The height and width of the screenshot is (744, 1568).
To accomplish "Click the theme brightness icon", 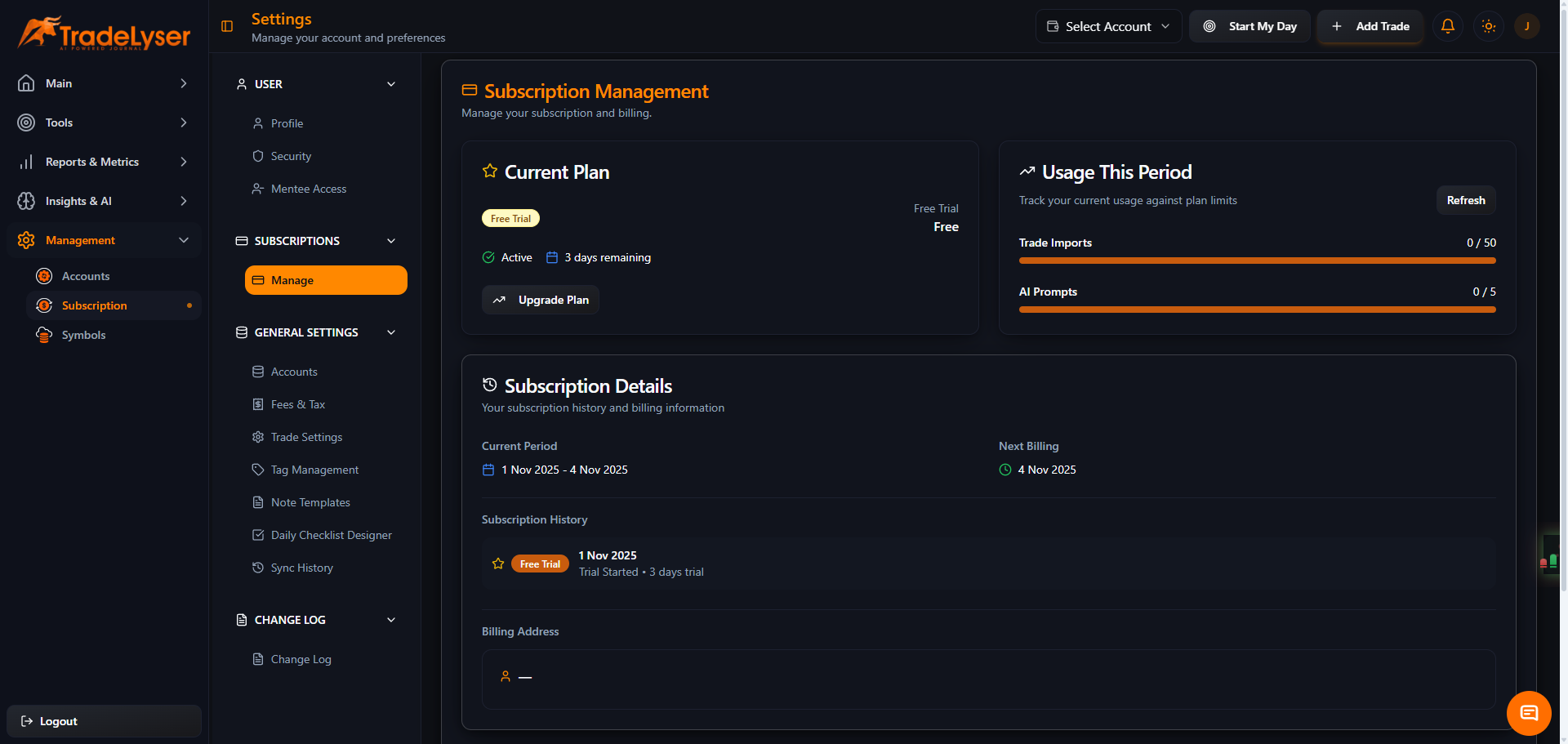I will tap(1488, 26).
